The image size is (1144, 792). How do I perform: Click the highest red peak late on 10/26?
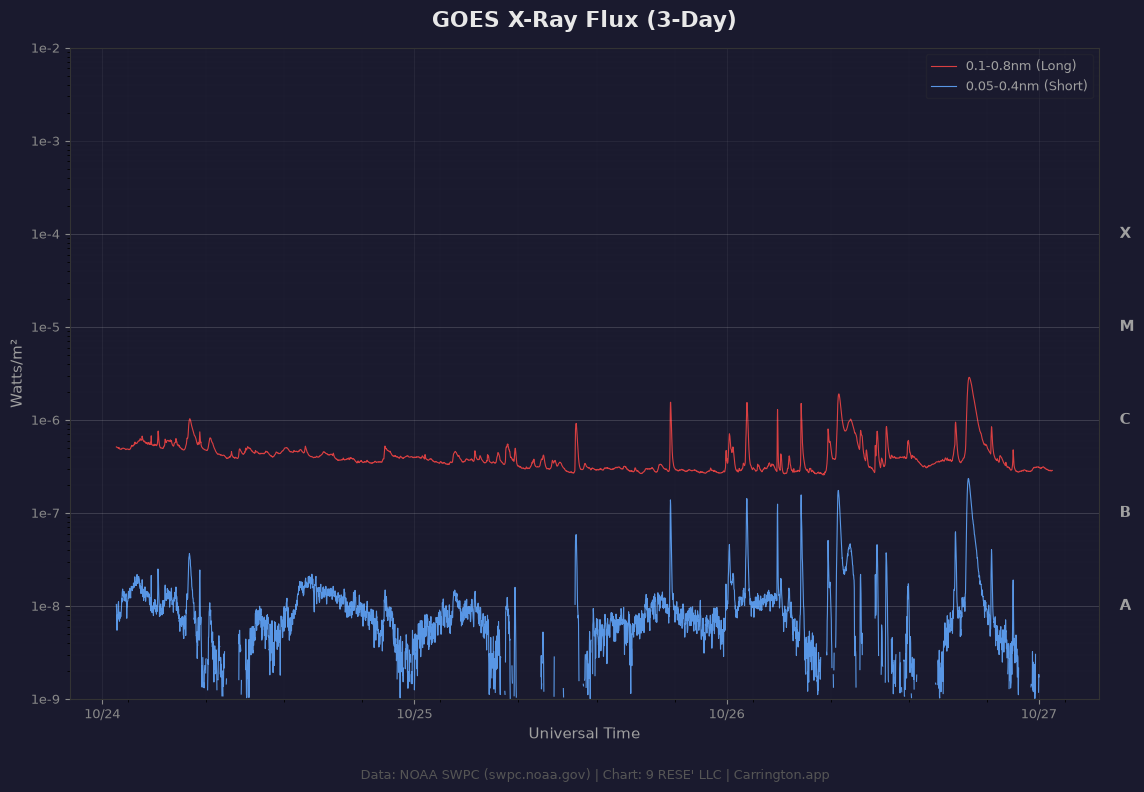pos(969,378)
